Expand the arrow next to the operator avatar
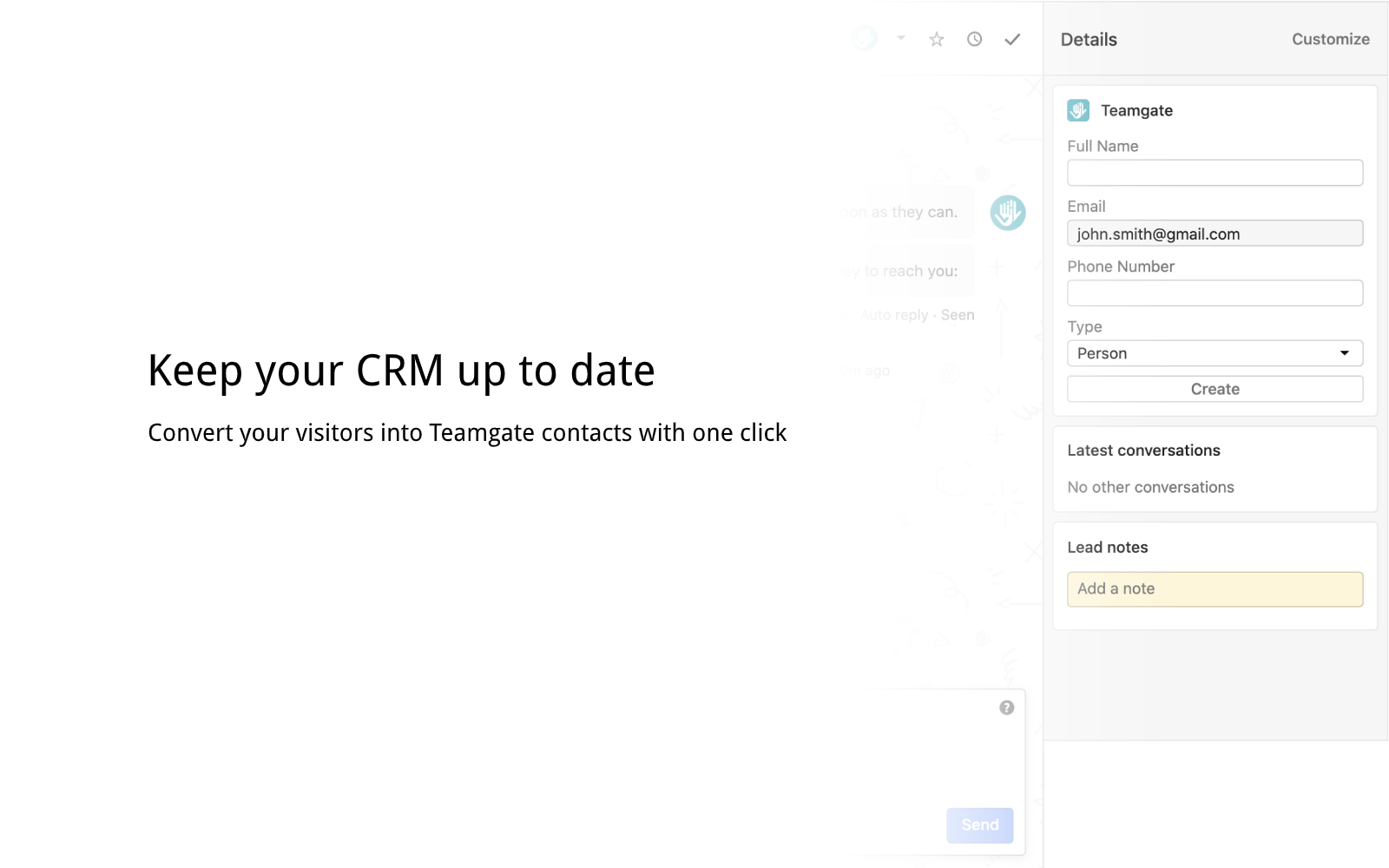This screenshot has width=1389, height=868. [899, 38]
